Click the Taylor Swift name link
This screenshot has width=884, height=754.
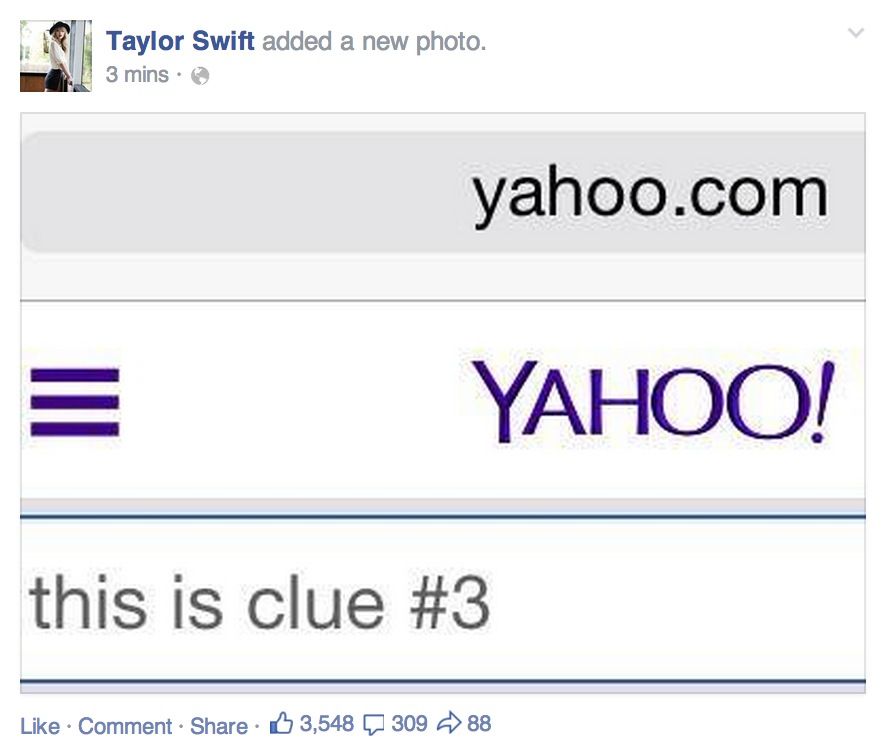tap(180, 41)
